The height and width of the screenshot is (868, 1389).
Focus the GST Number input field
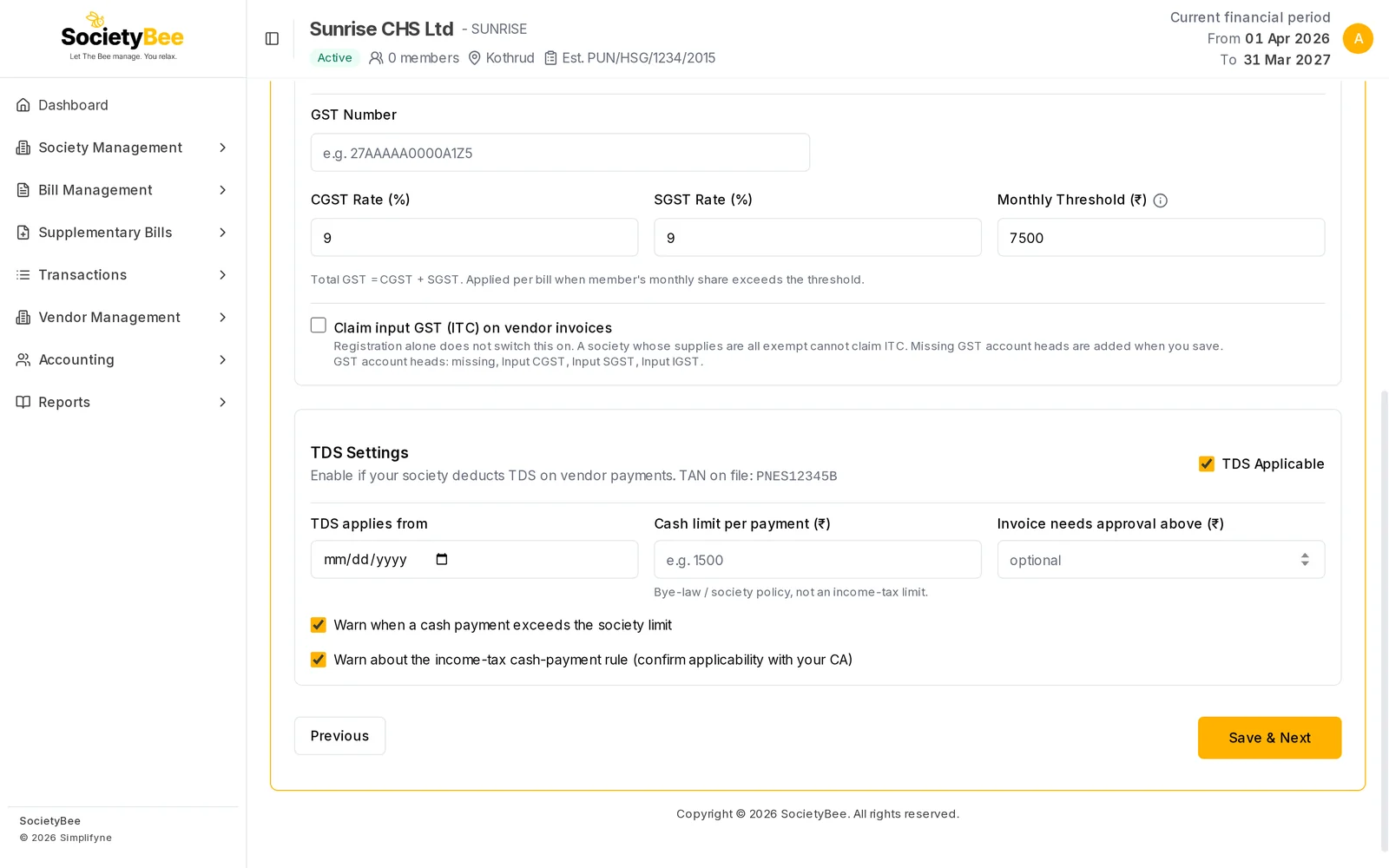click(560, 153)
